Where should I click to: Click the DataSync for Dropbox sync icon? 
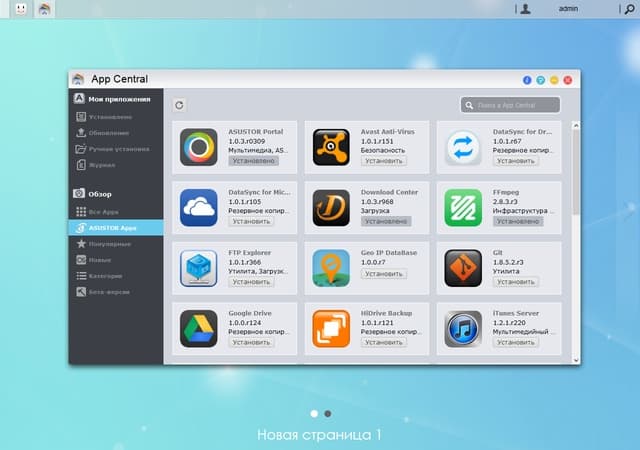[x=463, y=147]
